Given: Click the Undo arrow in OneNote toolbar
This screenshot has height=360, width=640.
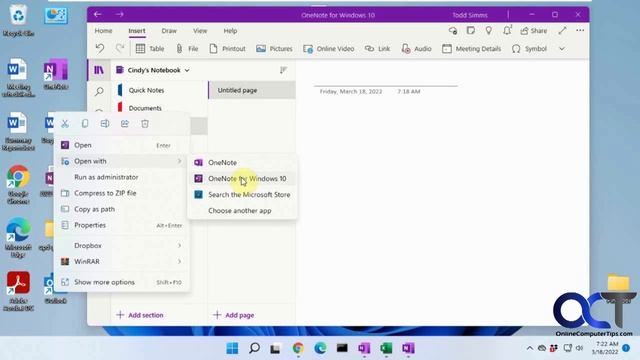Looking at the screenshot, I should [x=100, y=49].
